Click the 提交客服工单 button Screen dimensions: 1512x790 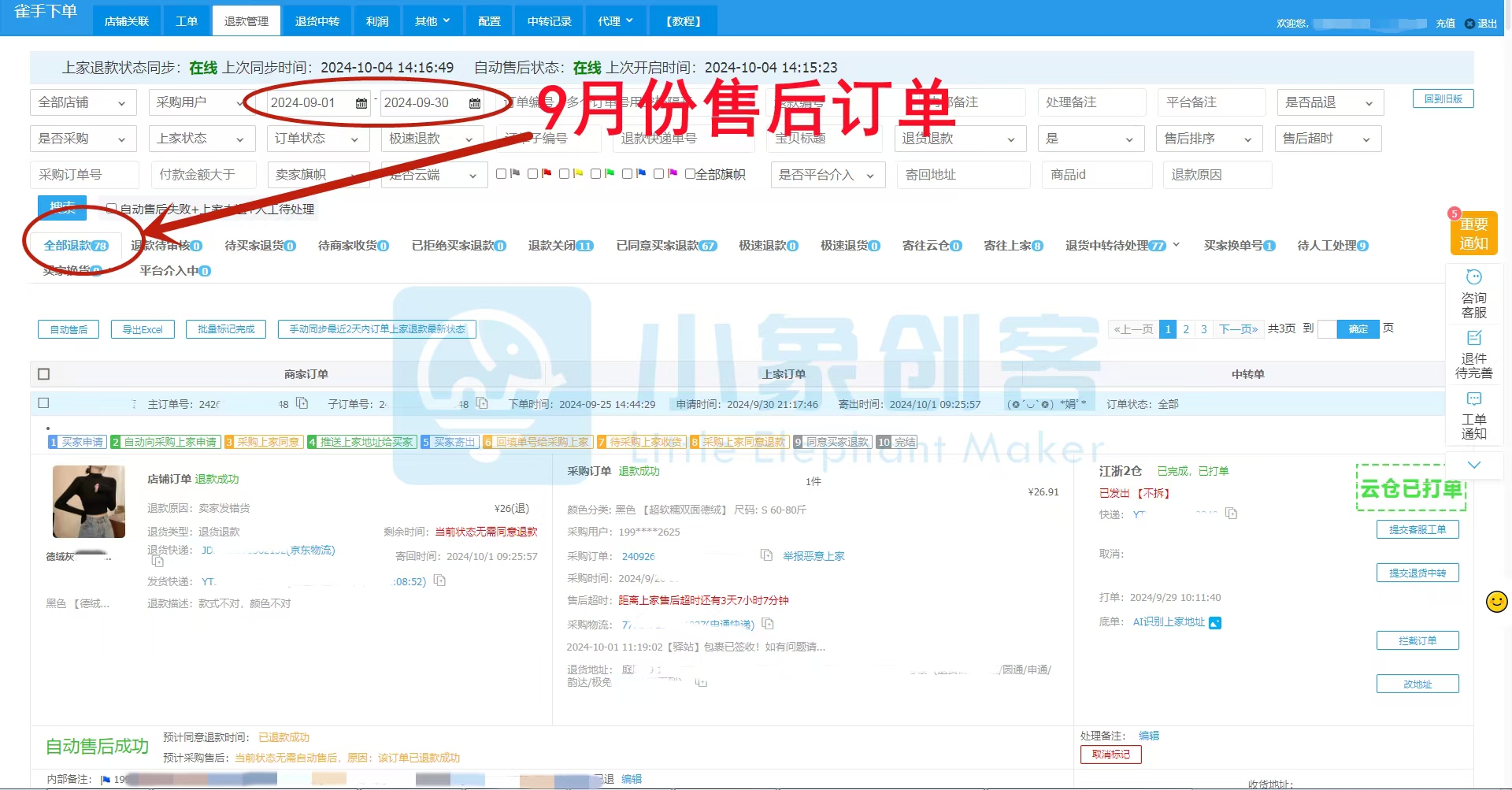tap(1417, 529)
